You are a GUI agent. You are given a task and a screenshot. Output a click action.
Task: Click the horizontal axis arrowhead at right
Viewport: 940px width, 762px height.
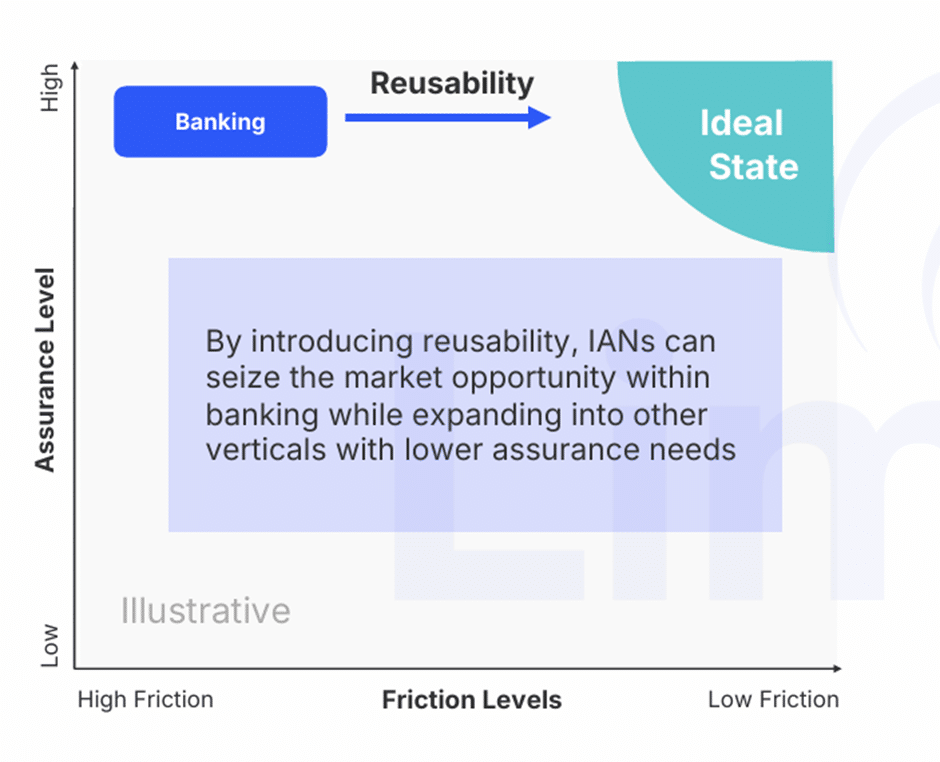click(837, 668)
